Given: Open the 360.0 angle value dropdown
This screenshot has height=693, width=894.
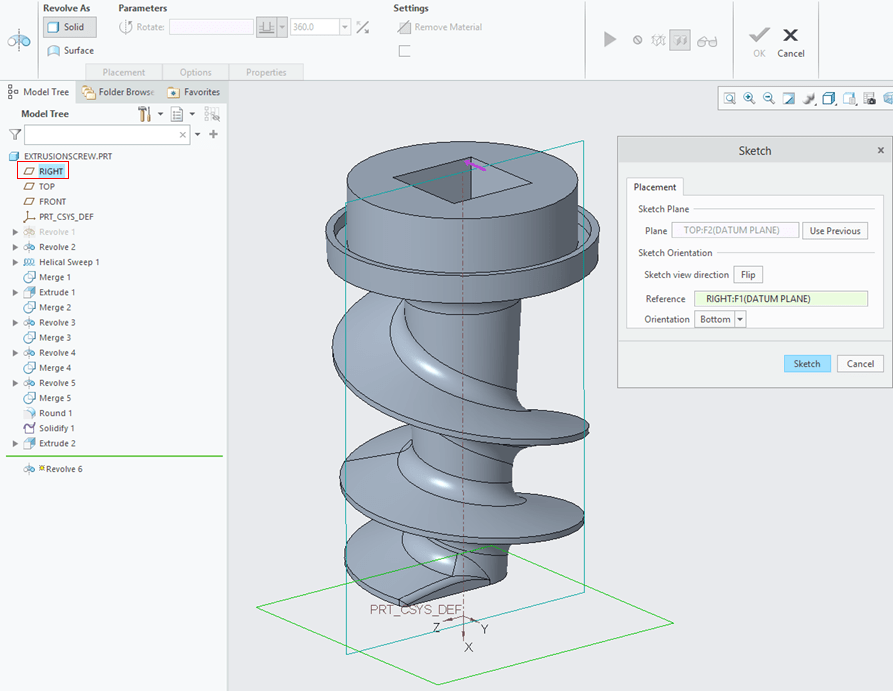Looking at the screenshot, I should click(x=345, y=28).
